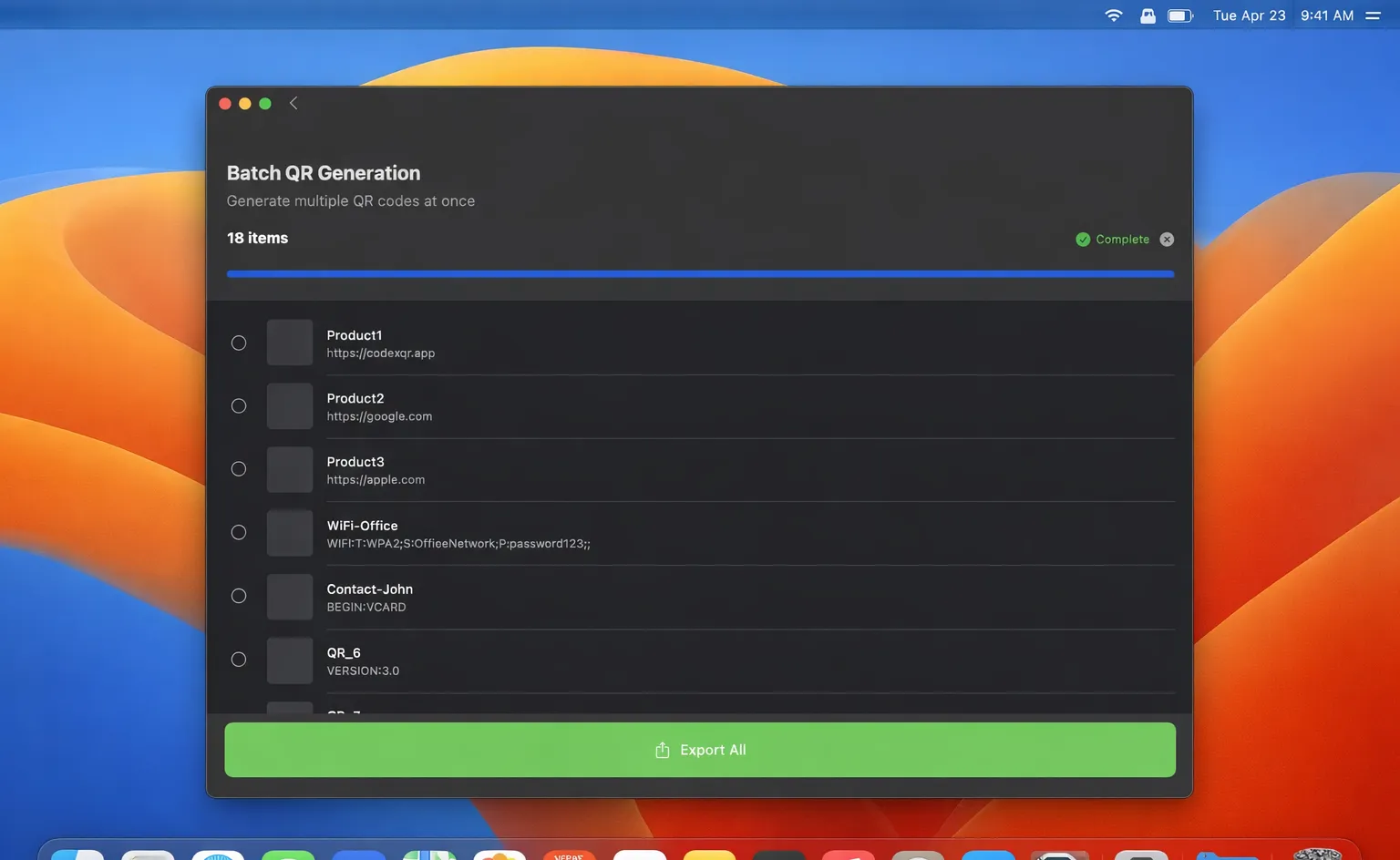The width and height of the screenshot is (1400, 860).
Task: Open the Product3 QR thumbnail
Action: pyautogui.click(x=290, y=469)
